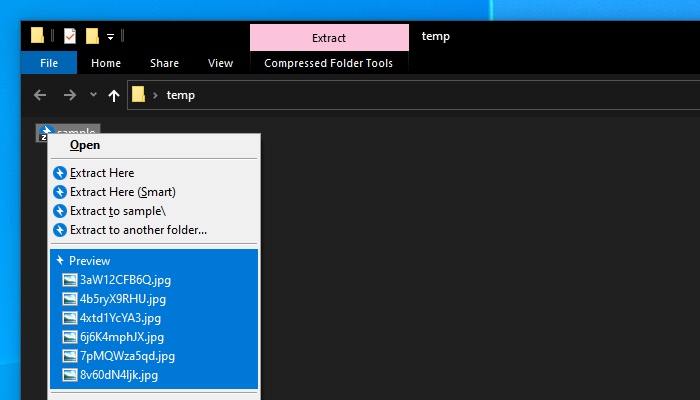Image resolution: width=700 pixels, height=400 pixels.
Task: Click the Properties icon in quick access toolbar
Action: 69,37
